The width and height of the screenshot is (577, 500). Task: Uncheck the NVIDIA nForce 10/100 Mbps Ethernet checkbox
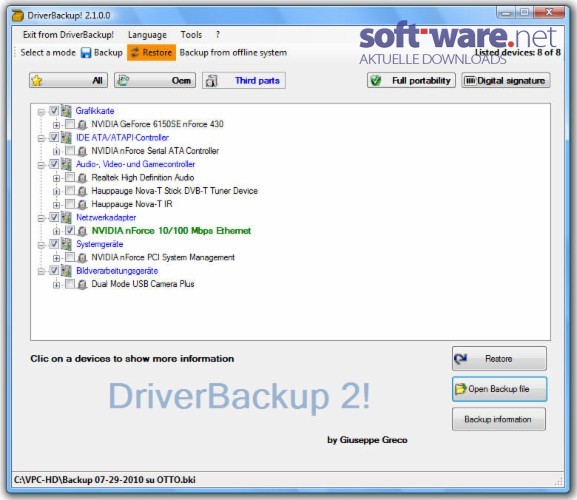pos(70,230)
